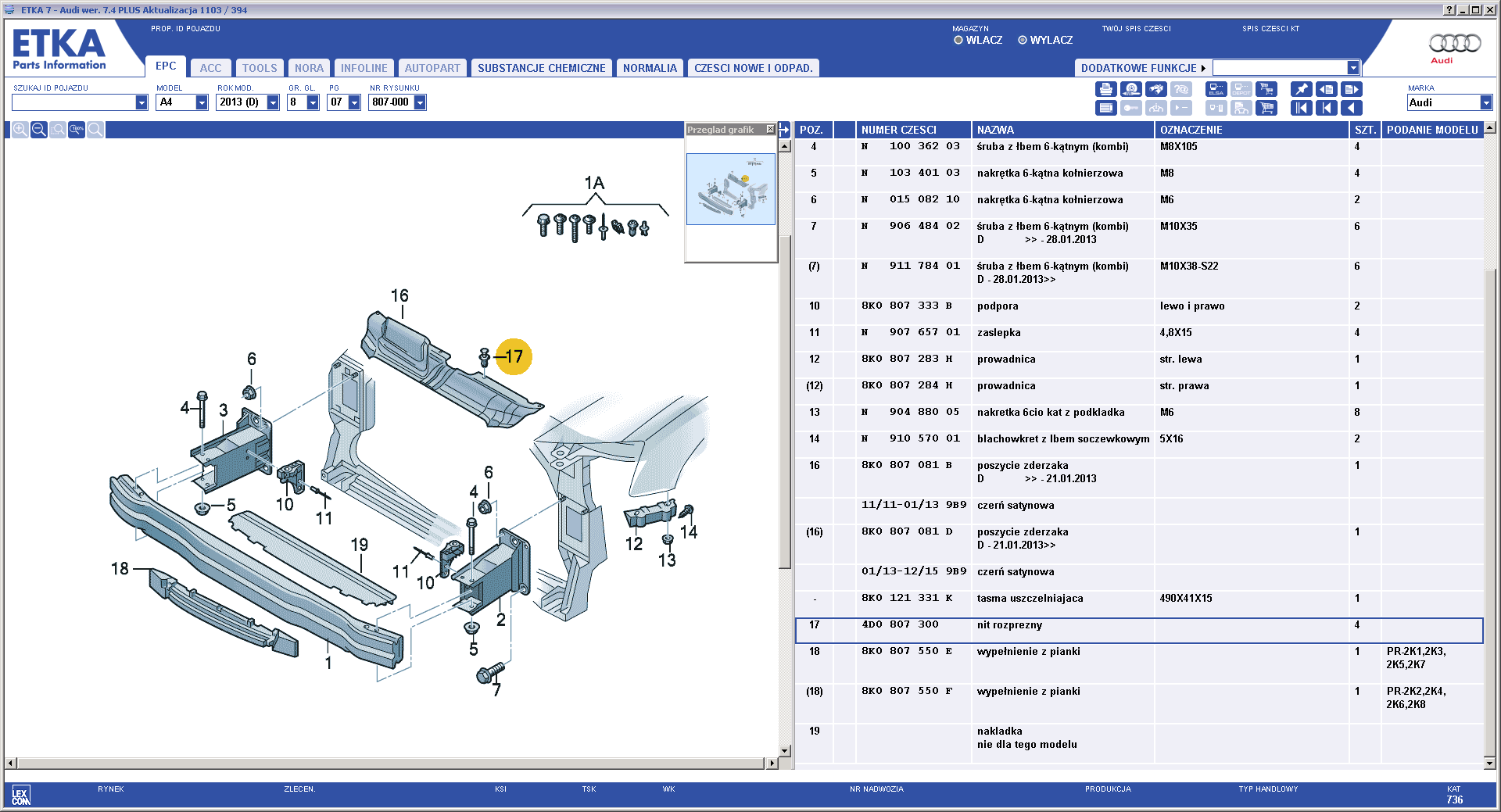1501x812 pixels.
Task: Click the printer icon in the toolbar
Action: (x=1106, y=89)
